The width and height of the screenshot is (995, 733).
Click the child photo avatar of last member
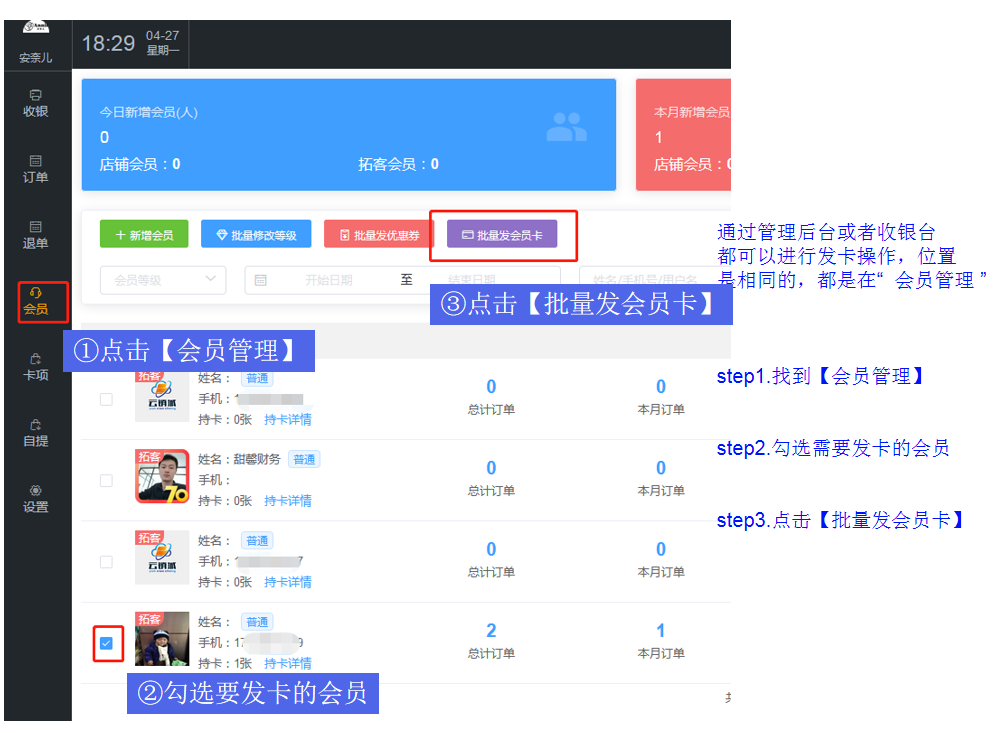click(x=162, y=638)
